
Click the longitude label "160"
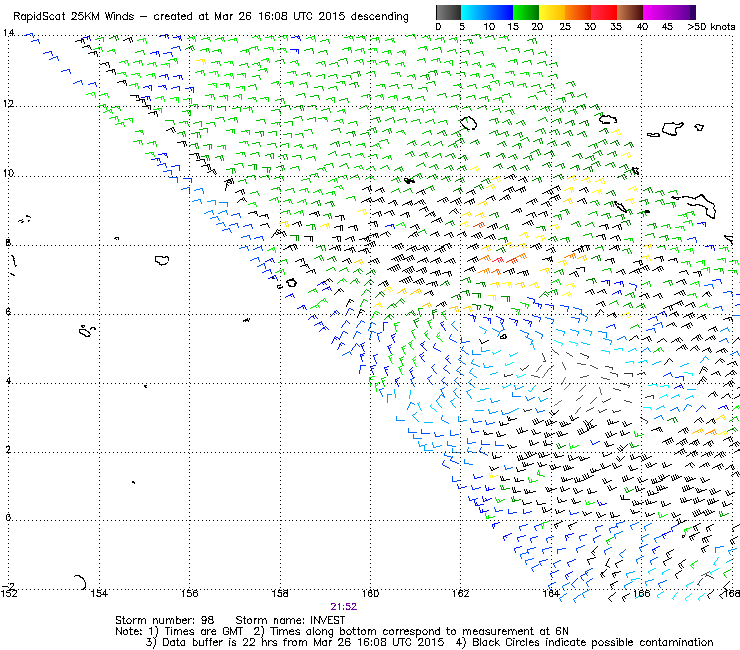pyautogui.click(x=370, y=593)
